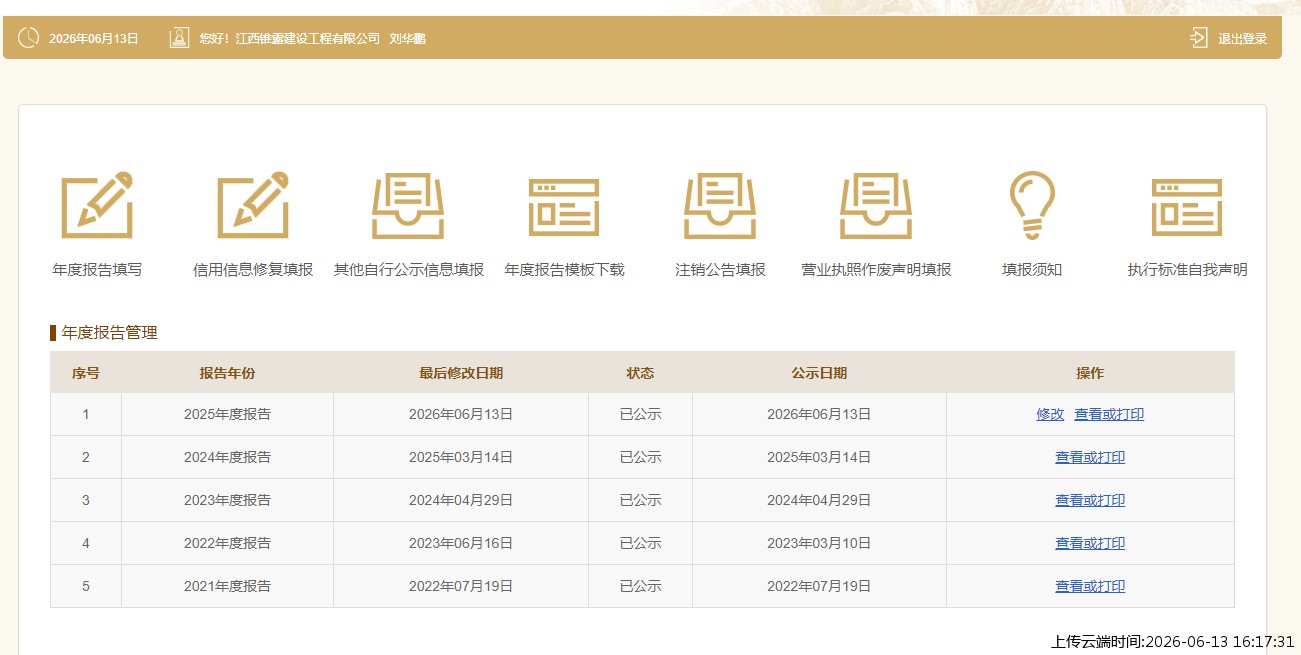
Task: Select the 其他自行公示信息填报 label
Action: coord(409,270)
